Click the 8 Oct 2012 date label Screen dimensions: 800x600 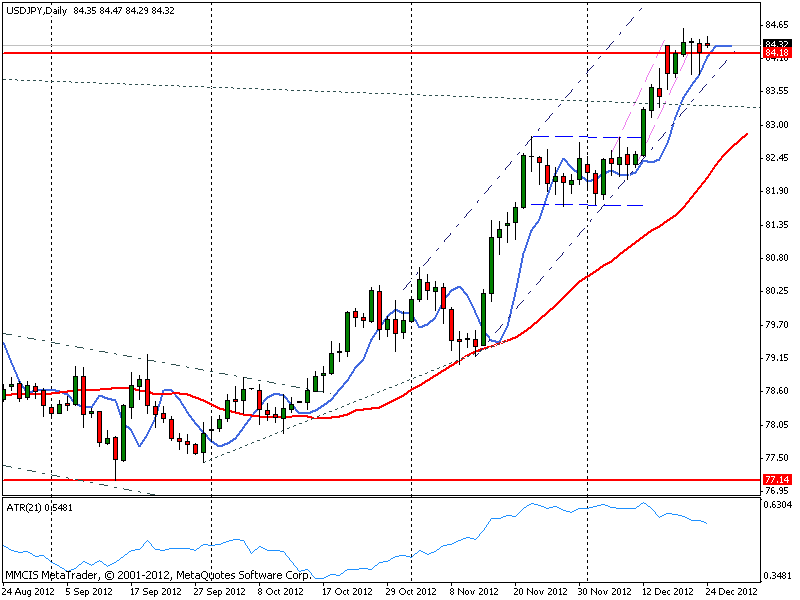pos(281,591)
